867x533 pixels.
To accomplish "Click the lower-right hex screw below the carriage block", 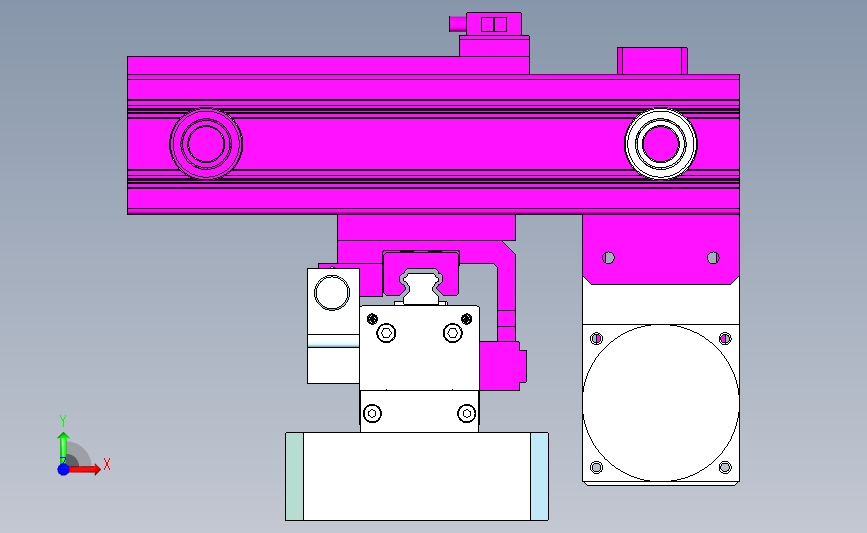I will point(467,413).
